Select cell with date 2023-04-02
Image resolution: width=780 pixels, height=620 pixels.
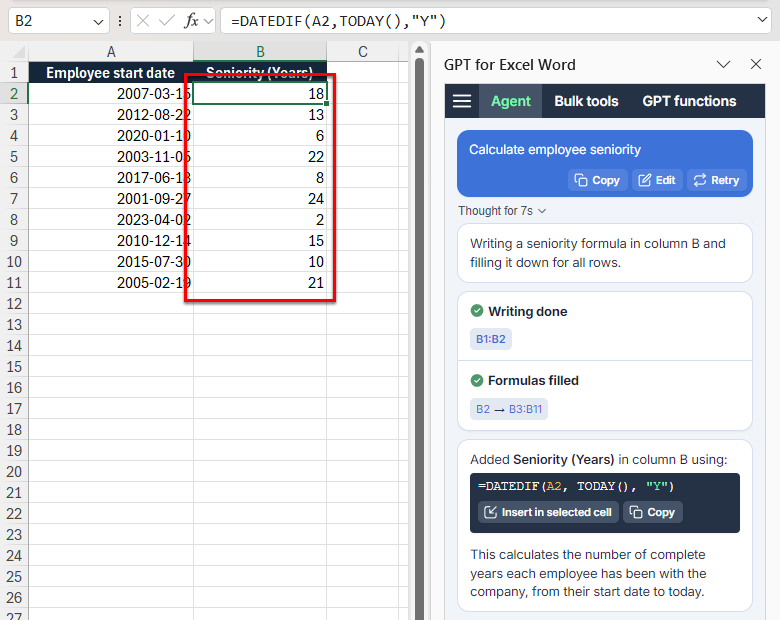pyautogui.click(x=110, y=219)
